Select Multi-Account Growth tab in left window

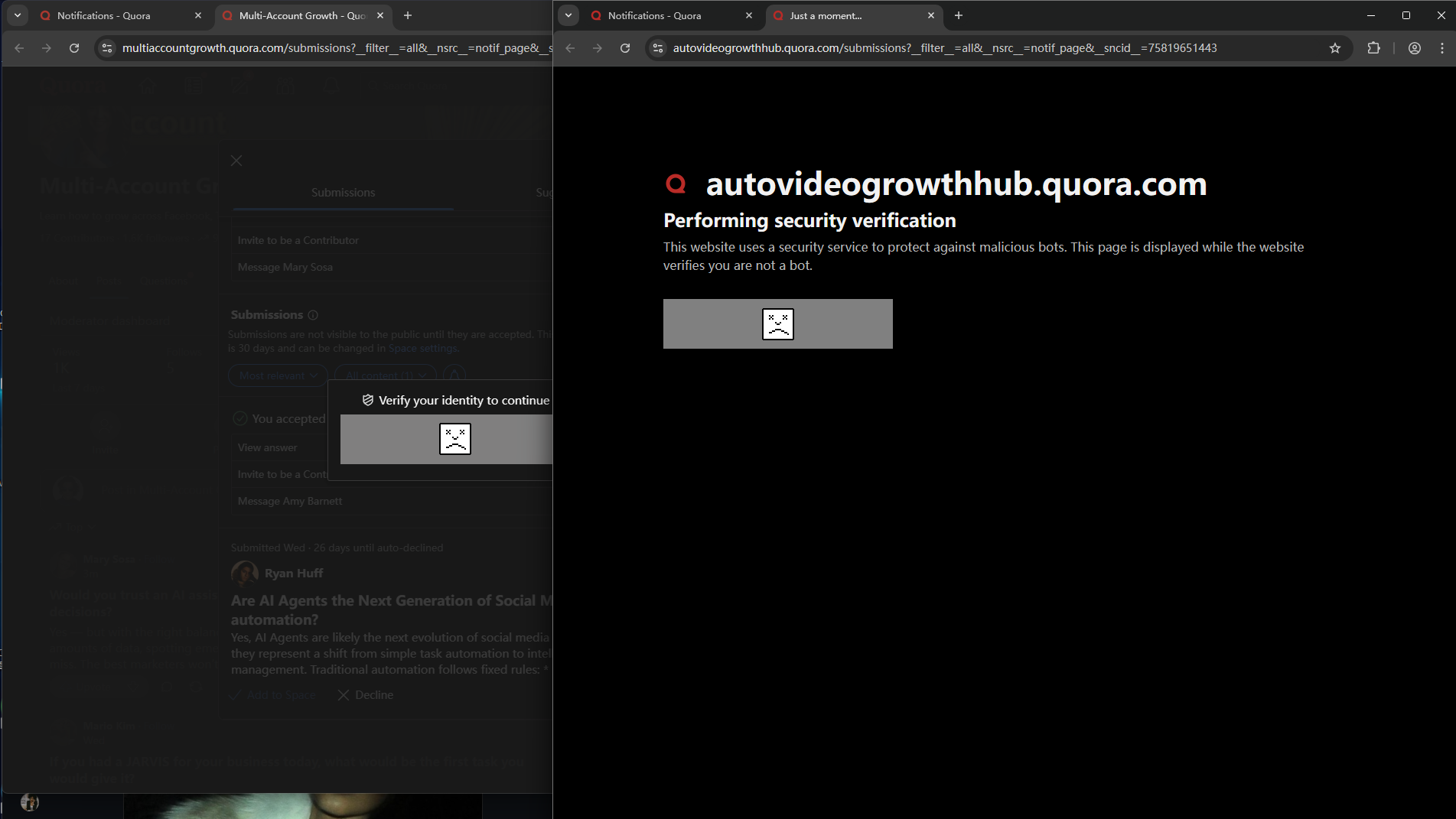click(303, 15)
